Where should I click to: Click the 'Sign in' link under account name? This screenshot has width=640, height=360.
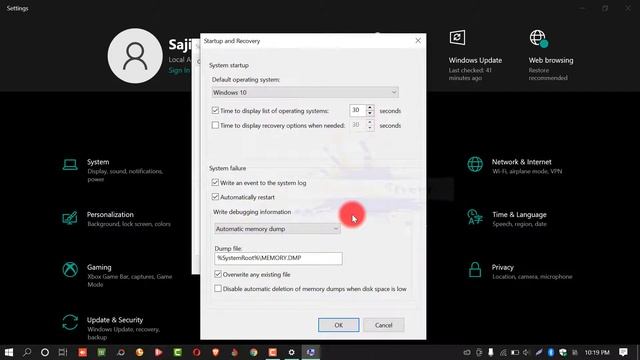179,70
